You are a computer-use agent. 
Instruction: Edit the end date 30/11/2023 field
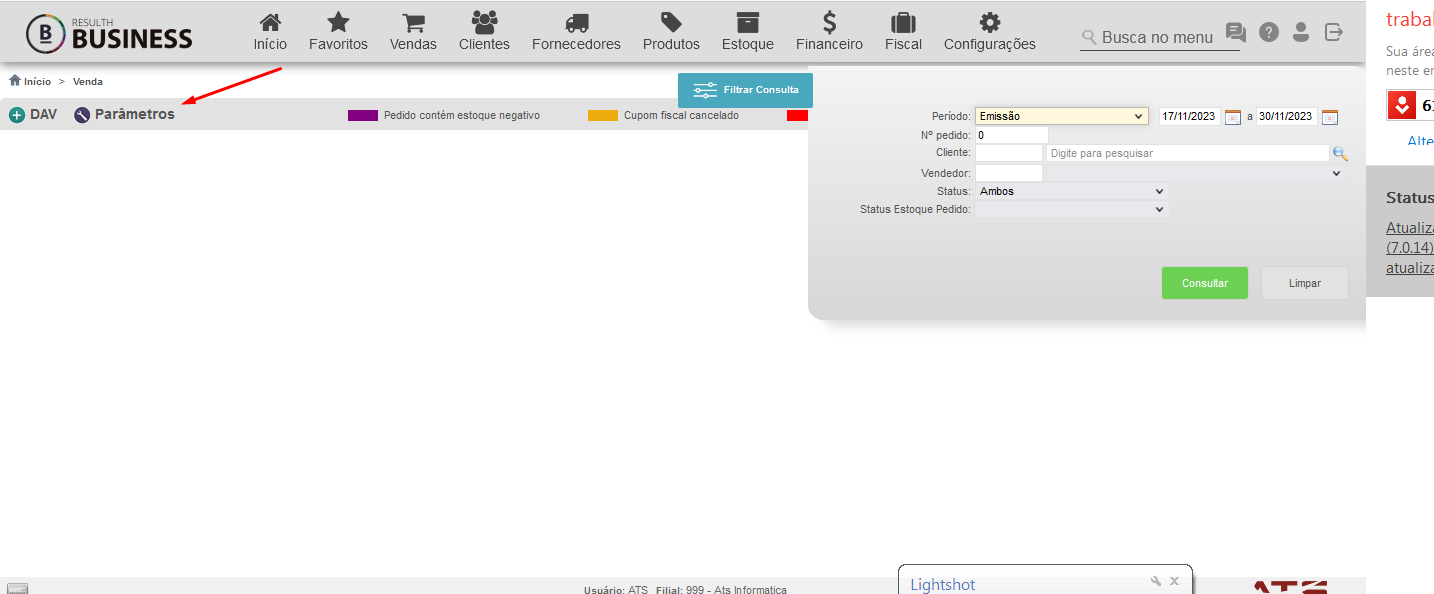(1286, 116)
